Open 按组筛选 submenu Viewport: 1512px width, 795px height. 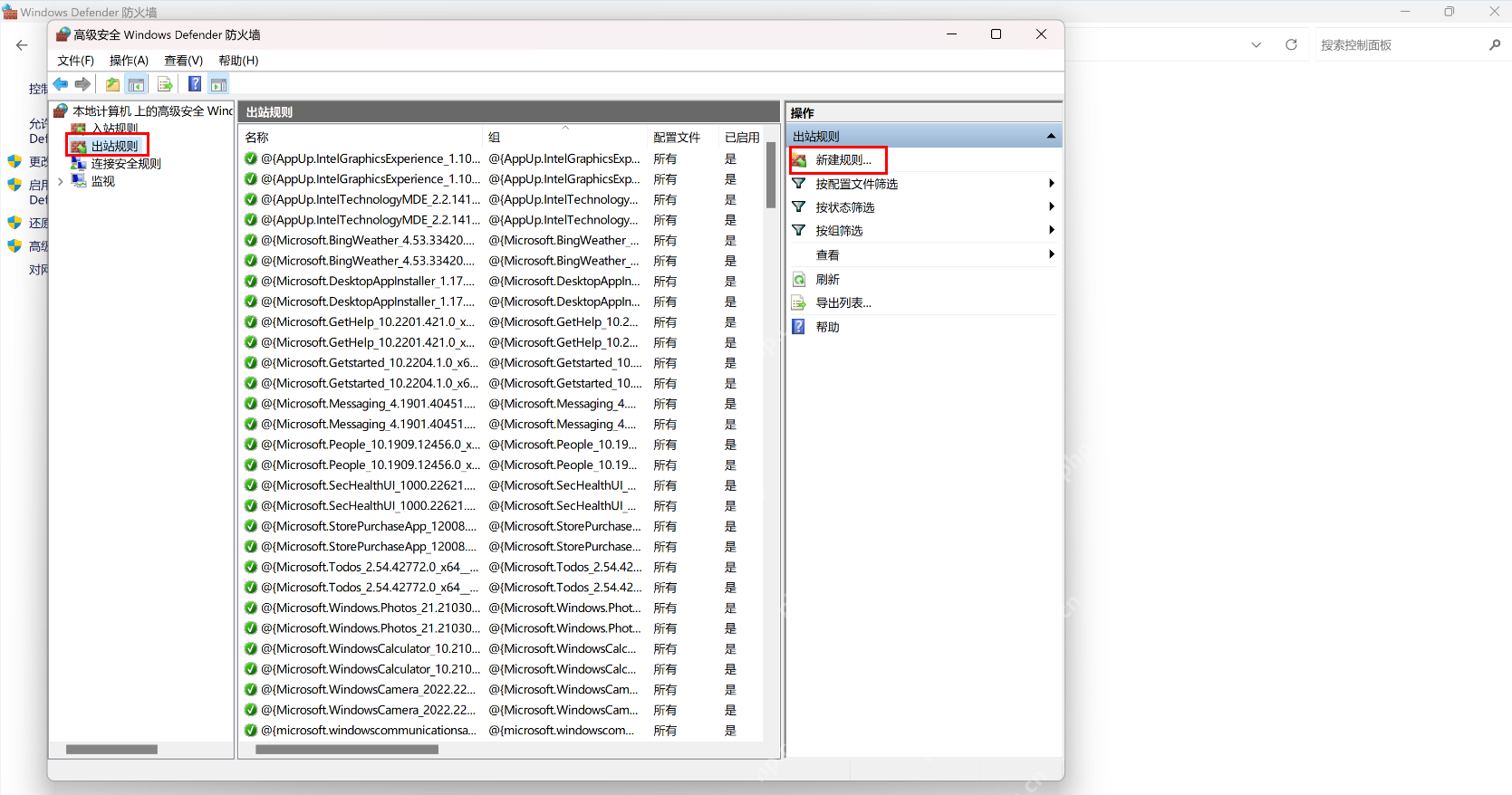coord(923,231)
